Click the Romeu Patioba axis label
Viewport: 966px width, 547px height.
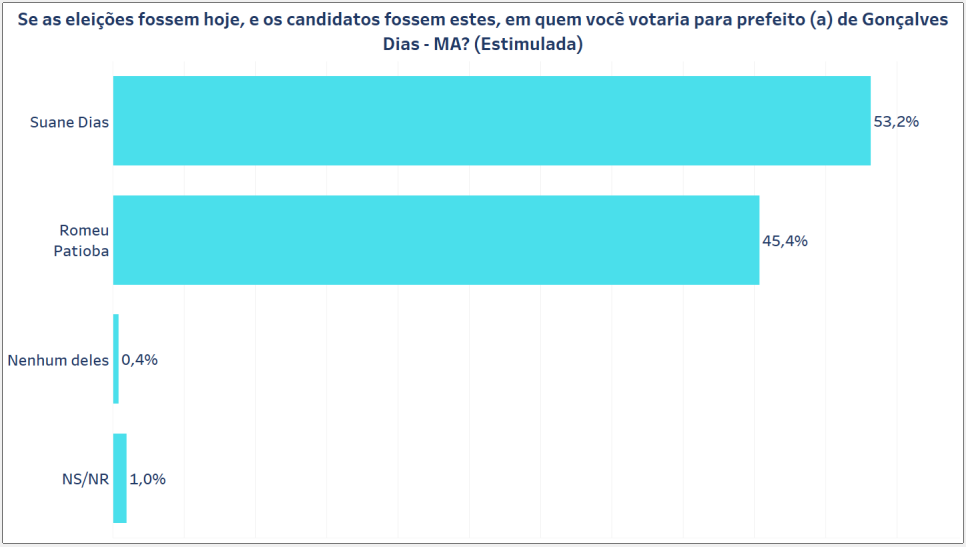81,240
